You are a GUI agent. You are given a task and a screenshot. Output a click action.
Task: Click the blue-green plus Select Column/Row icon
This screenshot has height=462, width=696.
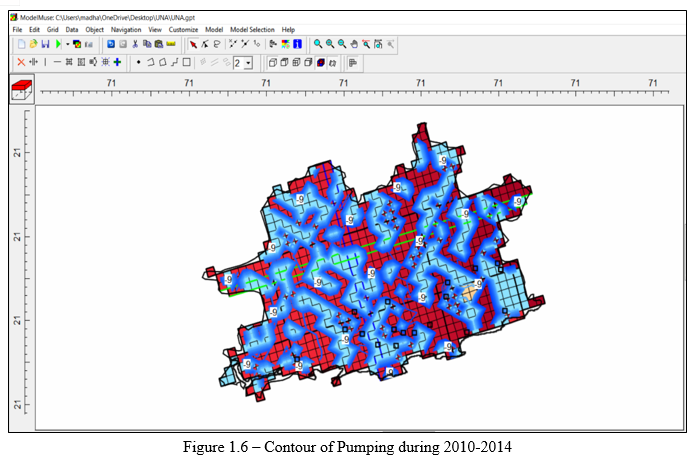pyautogui.click(x=117, y=62)
